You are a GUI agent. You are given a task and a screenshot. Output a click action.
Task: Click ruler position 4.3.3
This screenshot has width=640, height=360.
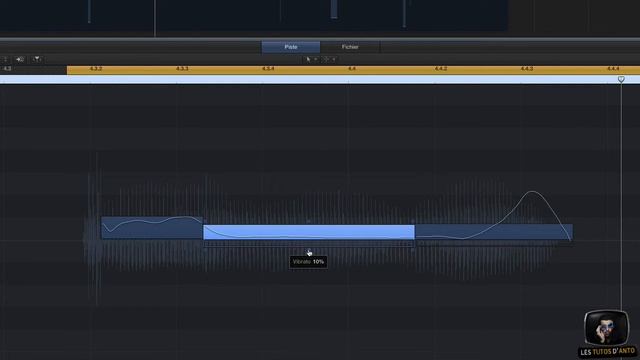(182, 69)
